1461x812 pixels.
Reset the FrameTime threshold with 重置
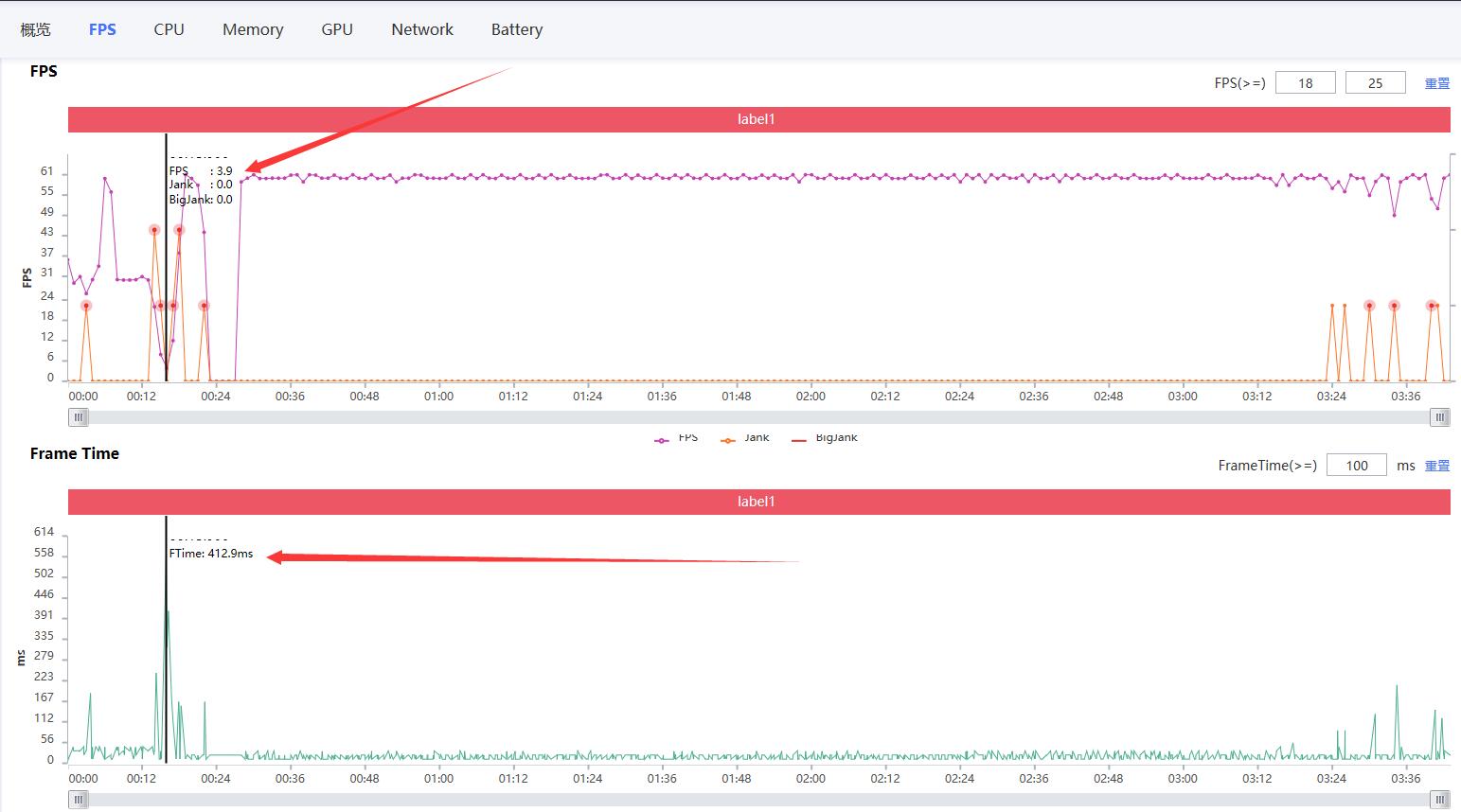[1436, 466]
